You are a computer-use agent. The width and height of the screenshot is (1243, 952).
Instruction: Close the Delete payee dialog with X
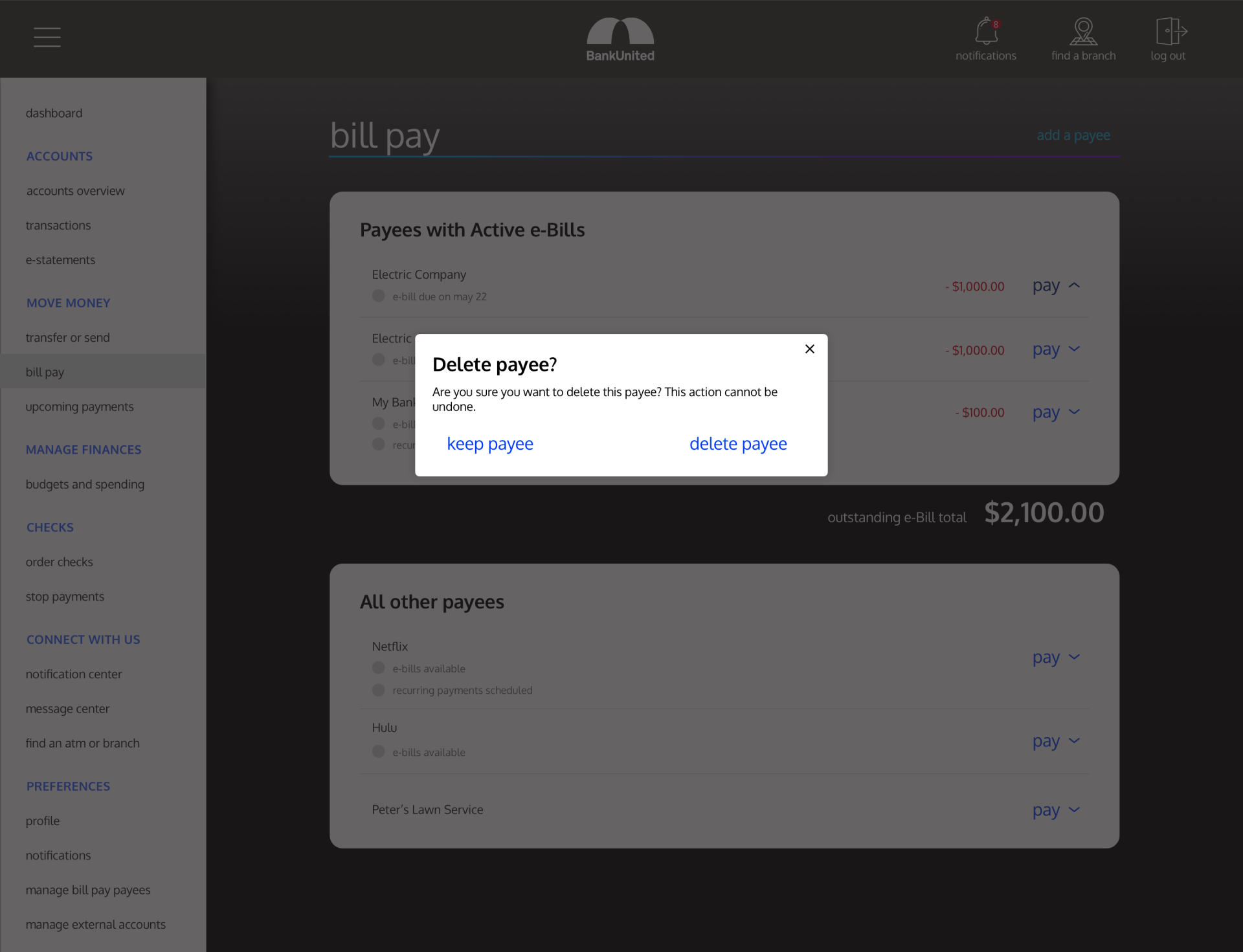(809, 349)
